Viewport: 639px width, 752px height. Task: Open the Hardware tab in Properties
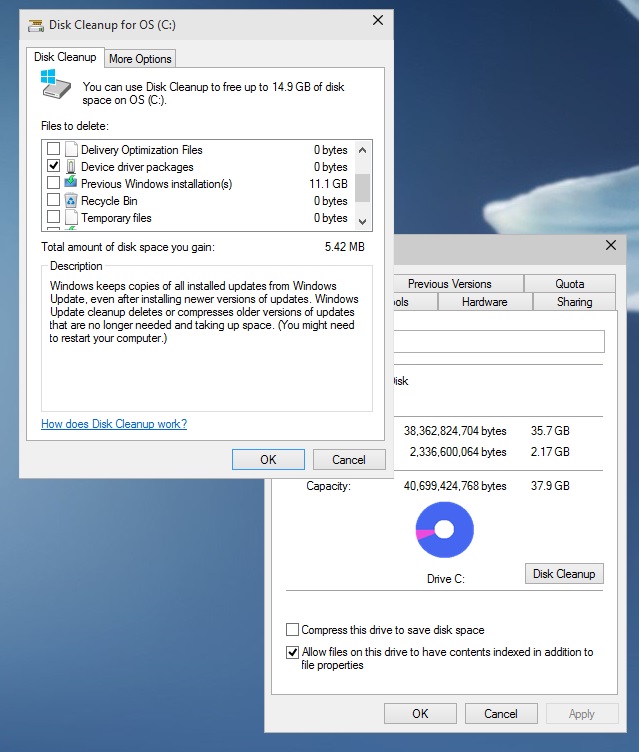[485, 302]
